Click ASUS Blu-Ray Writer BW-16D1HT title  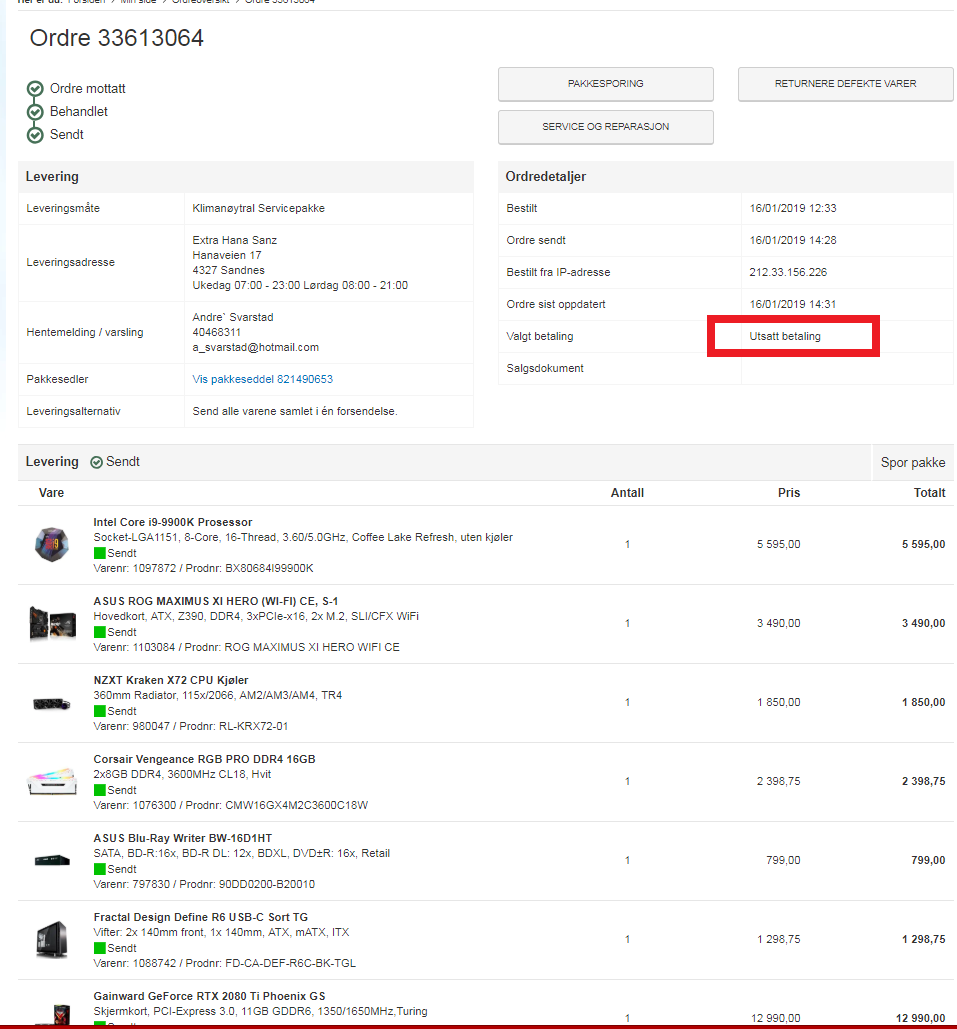182,839
